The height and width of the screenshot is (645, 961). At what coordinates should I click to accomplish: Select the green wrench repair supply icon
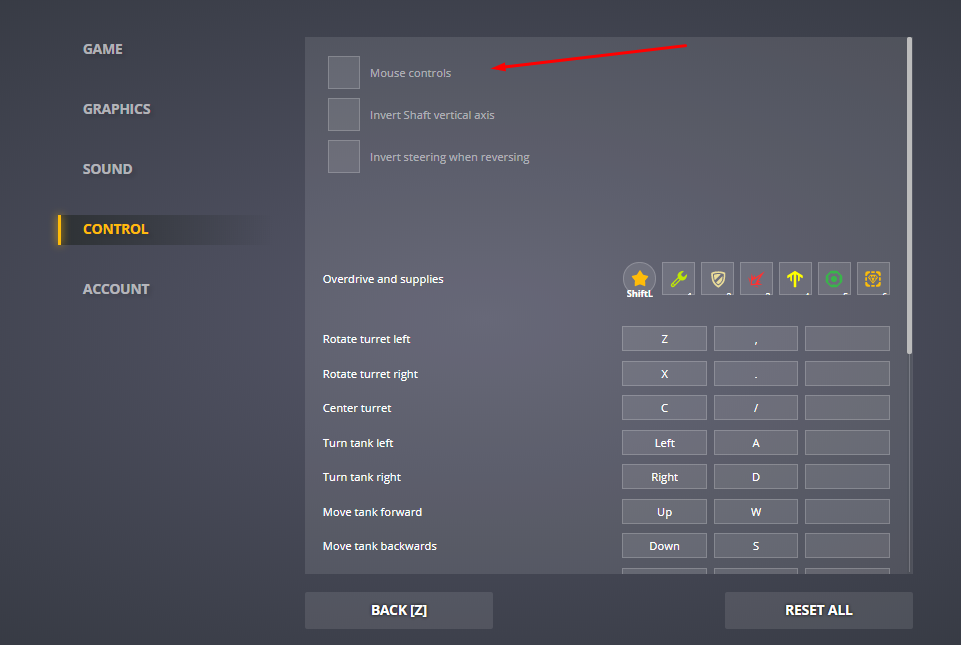point(679,279)
